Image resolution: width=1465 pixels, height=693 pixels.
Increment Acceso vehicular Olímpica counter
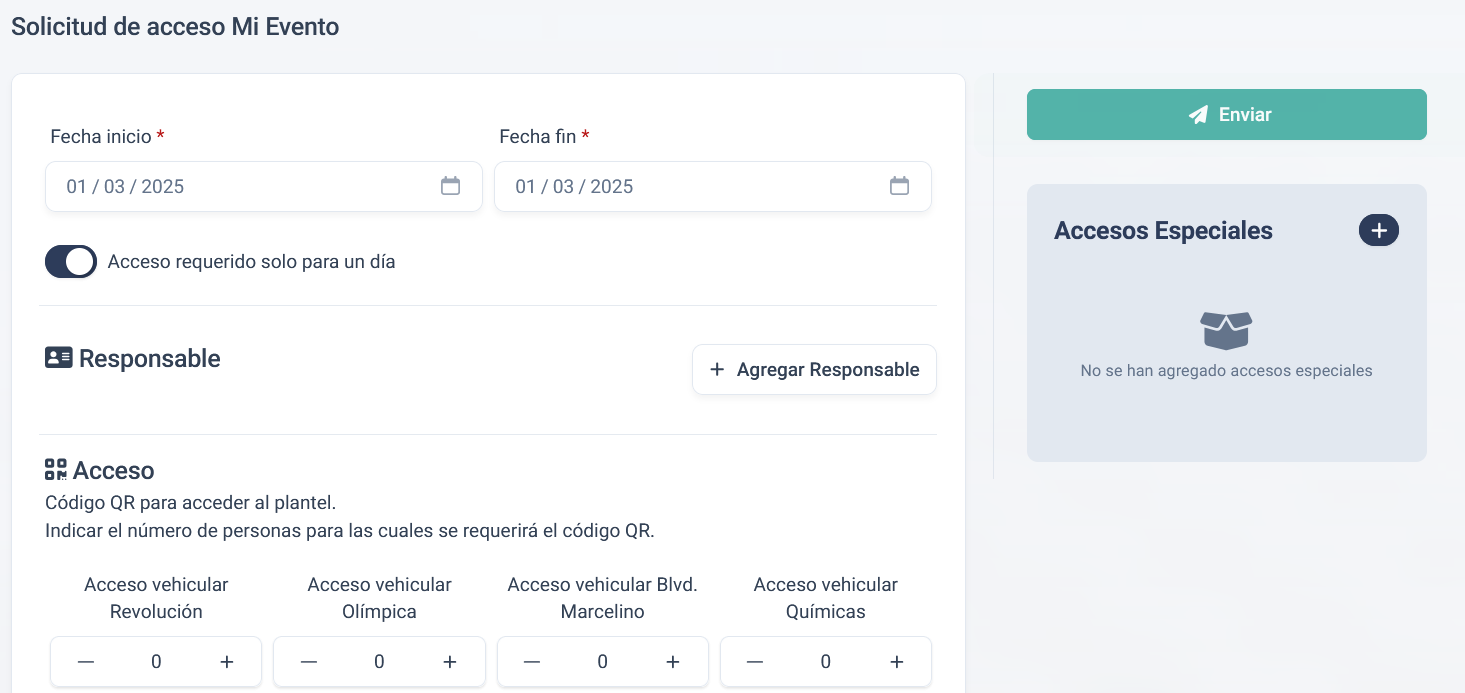pyautogui.click(x=449, y=661)
